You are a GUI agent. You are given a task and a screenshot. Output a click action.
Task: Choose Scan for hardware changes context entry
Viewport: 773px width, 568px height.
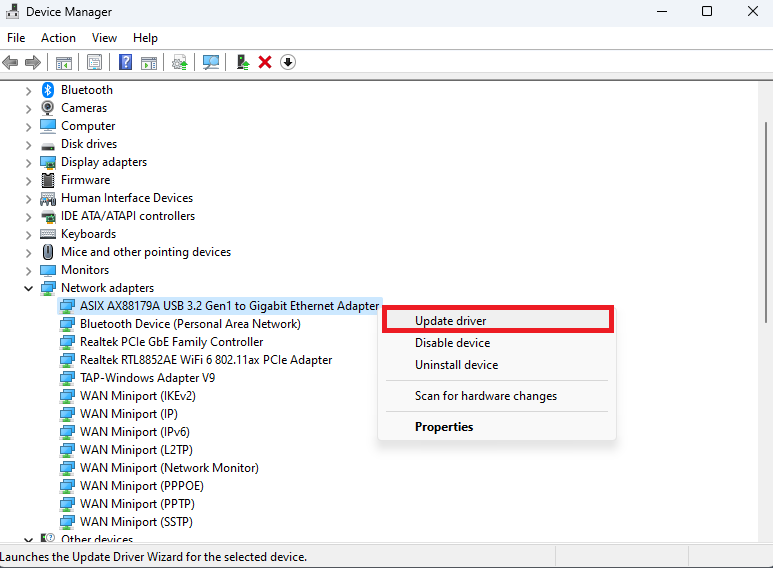497,396
